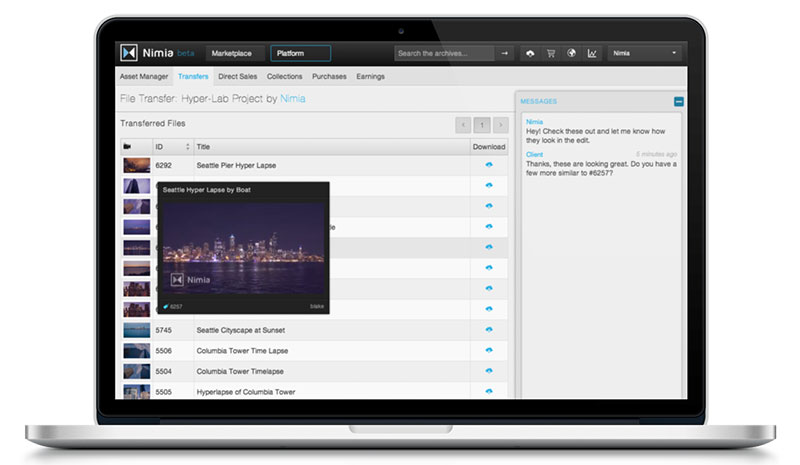Click the 6257 ID in preview popup
Image resolution: width=800 pixels, height=465 pixels.
176,307
